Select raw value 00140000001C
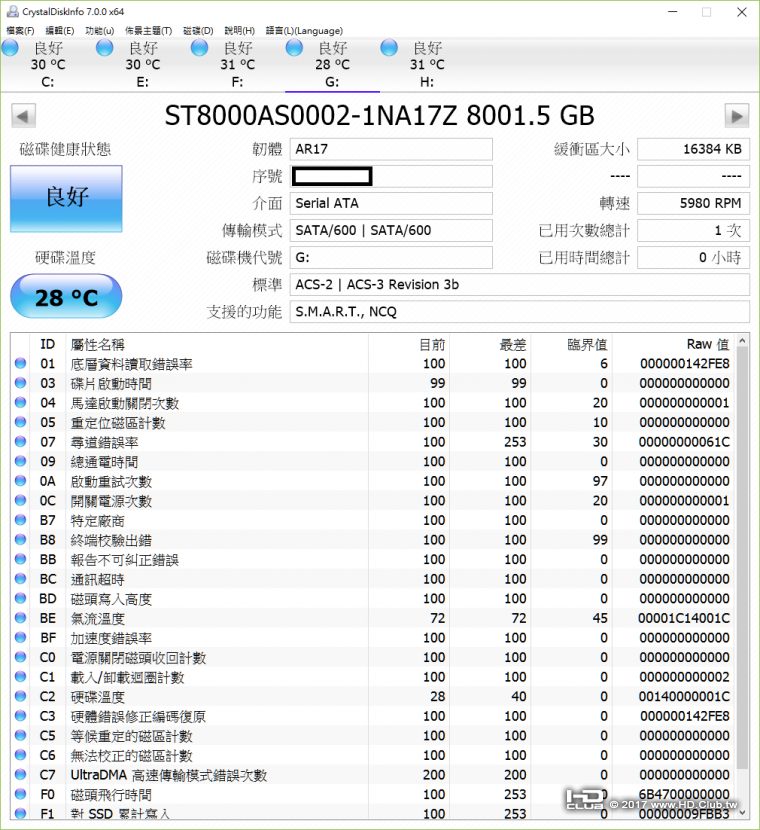 click(x=684, y=697)
